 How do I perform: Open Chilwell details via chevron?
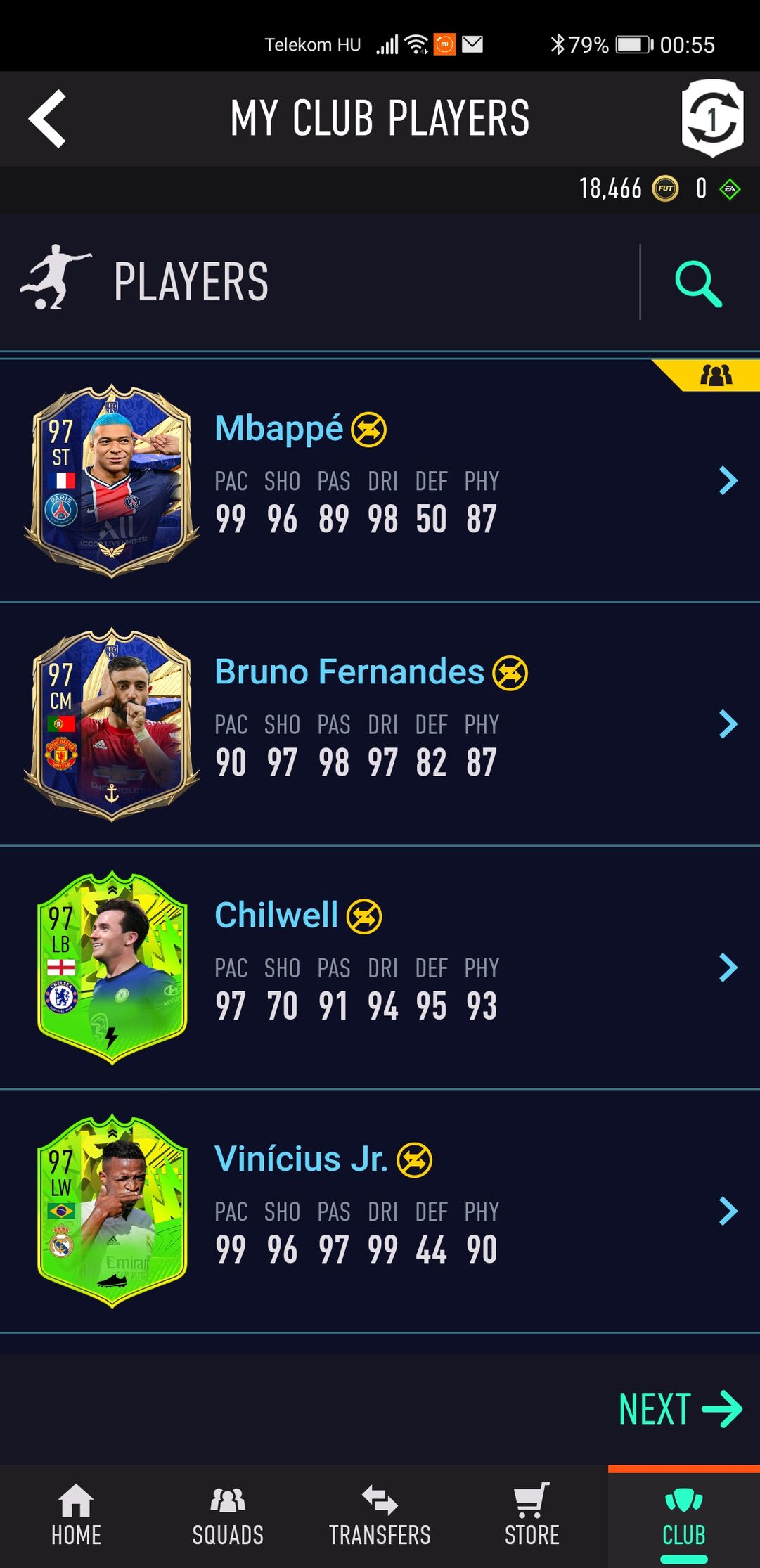pos(728,968)
